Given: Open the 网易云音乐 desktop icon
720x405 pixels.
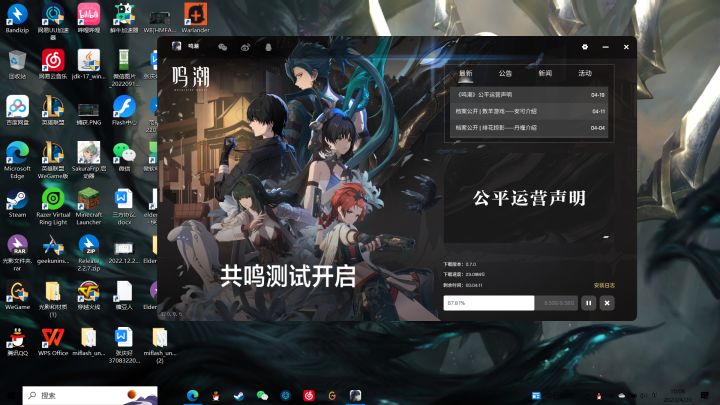Looking at the screenshot, I should point(53,64).
